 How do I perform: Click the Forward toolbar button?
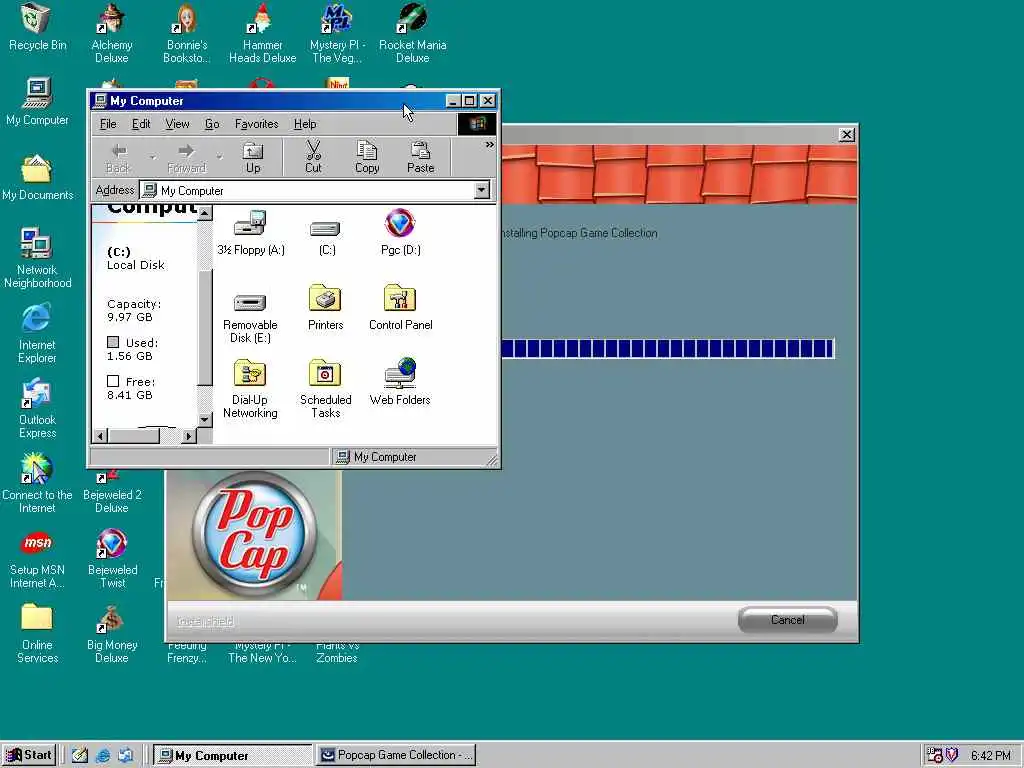coord(186,157)
